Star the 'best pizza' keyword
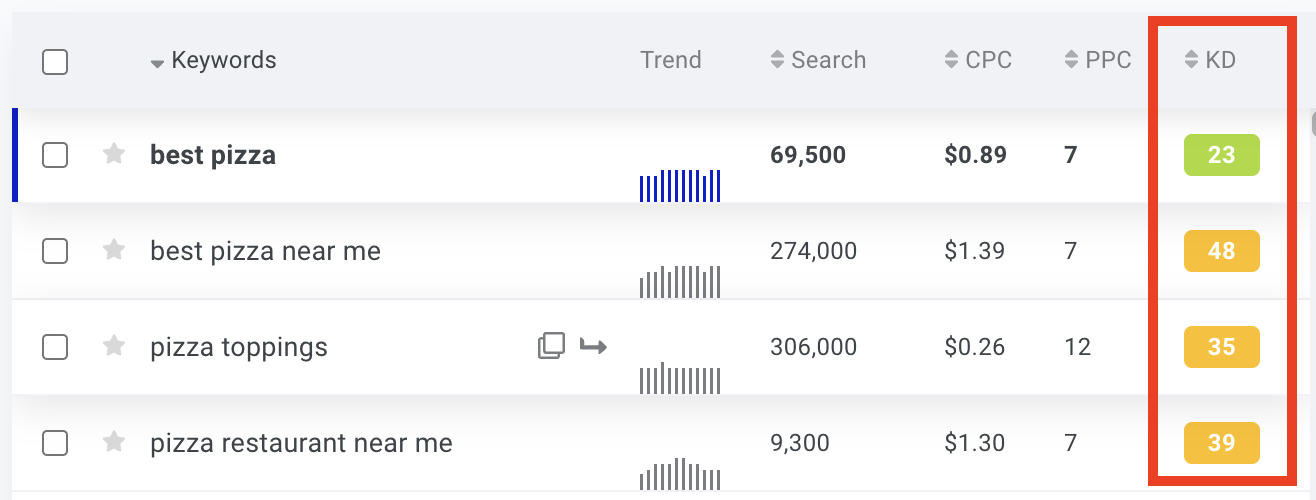 (x=114, y=154)
